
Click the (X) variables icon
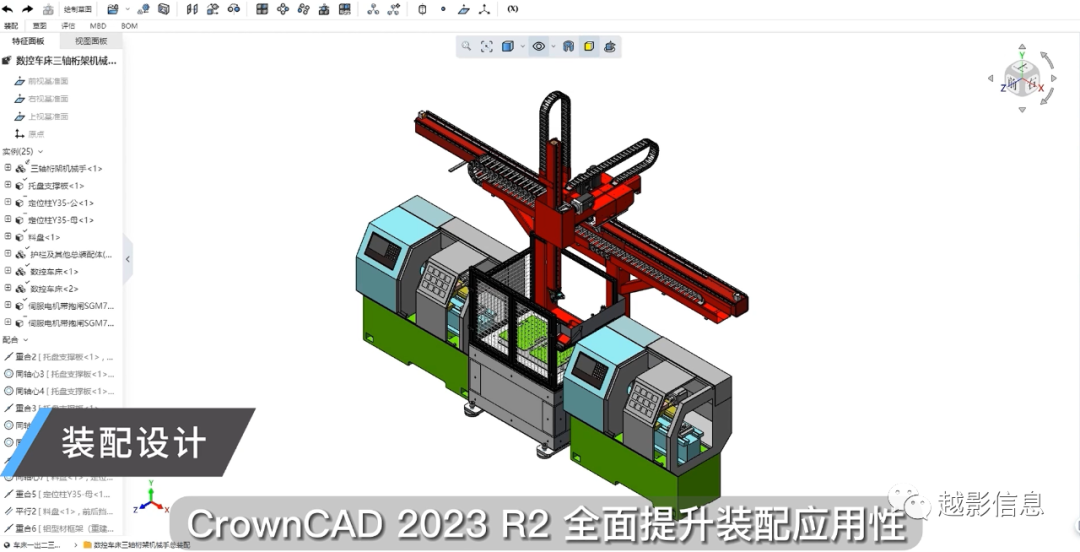[x=512, y=9]
